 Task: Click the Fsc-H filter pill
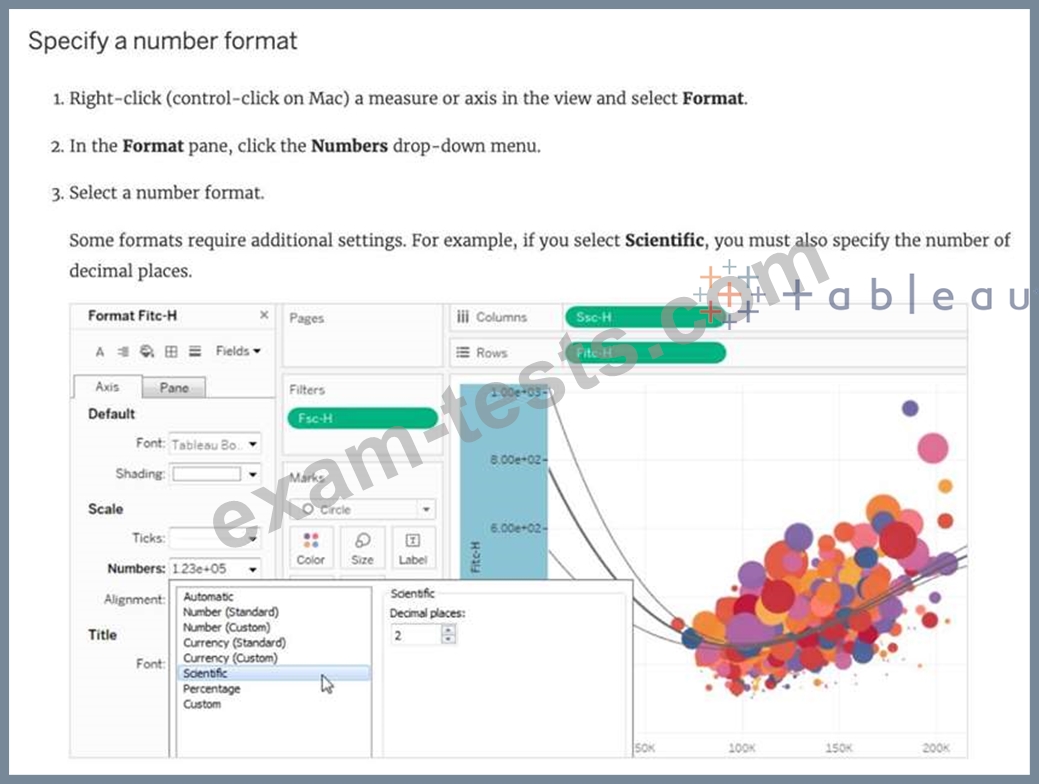click(x=362, y=418)
